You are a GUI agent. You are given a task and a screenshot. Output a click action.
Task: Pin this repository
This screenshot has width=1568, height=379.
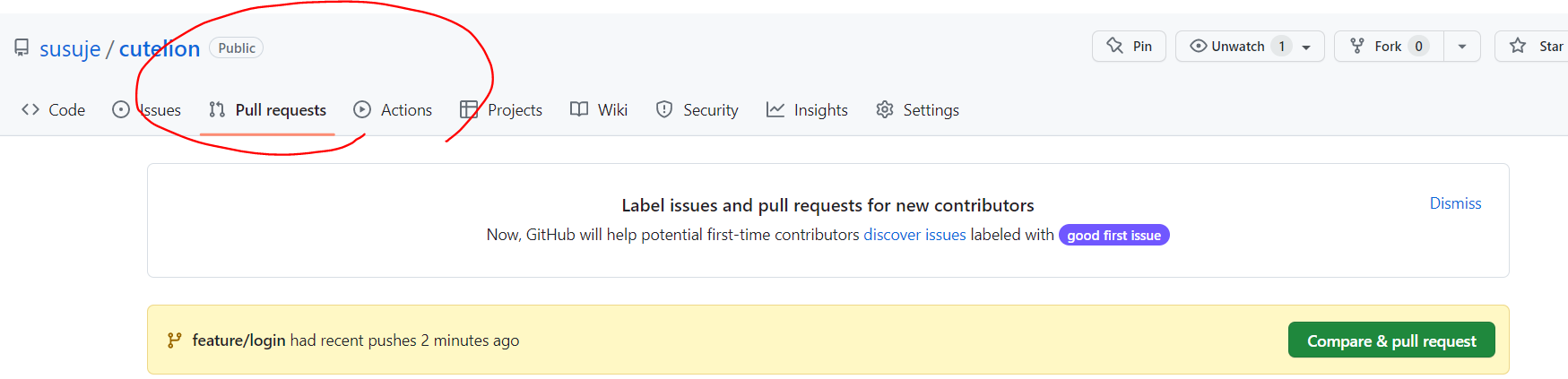pos(1129,47)
